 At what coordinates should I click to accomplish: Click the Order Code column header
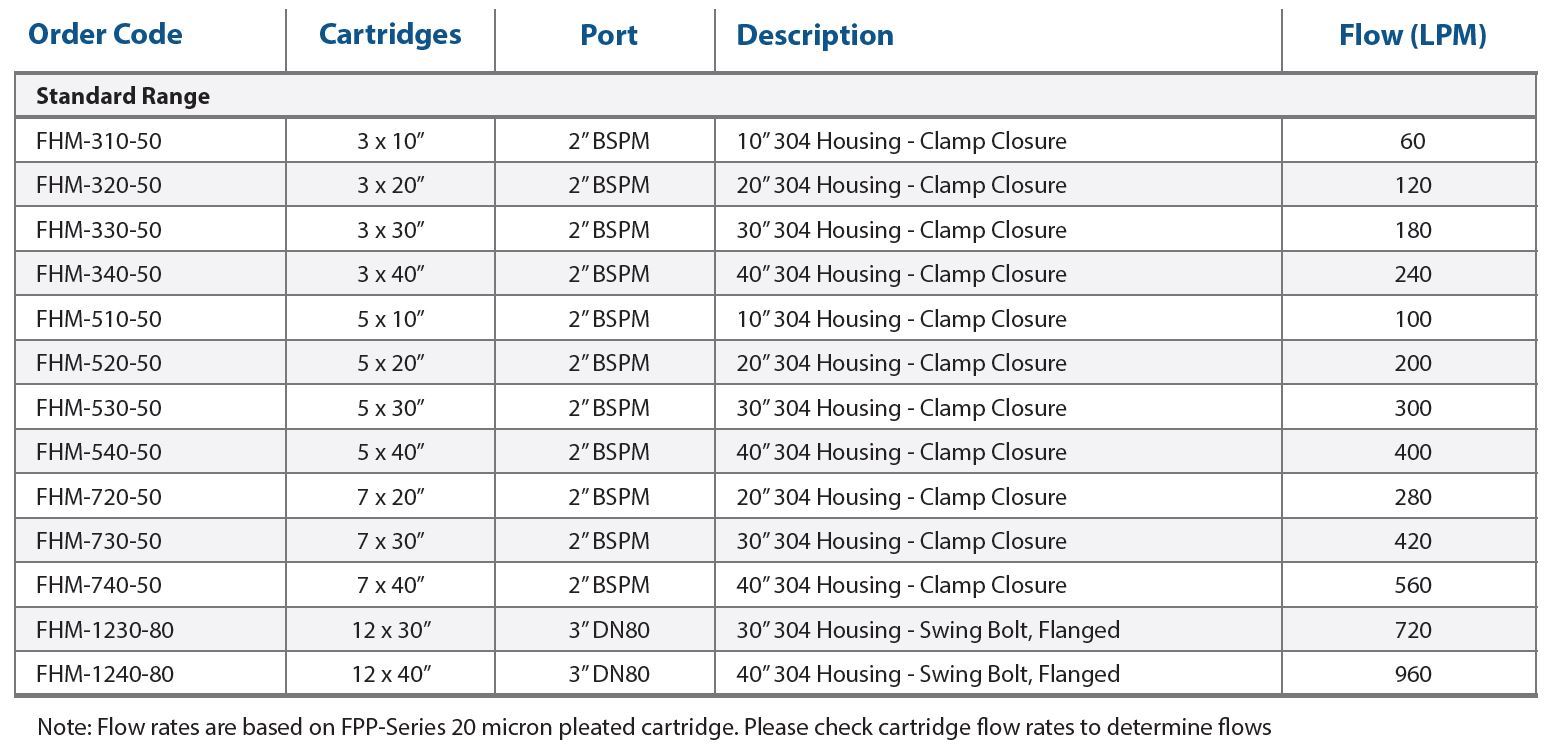[x=105, y=34]
